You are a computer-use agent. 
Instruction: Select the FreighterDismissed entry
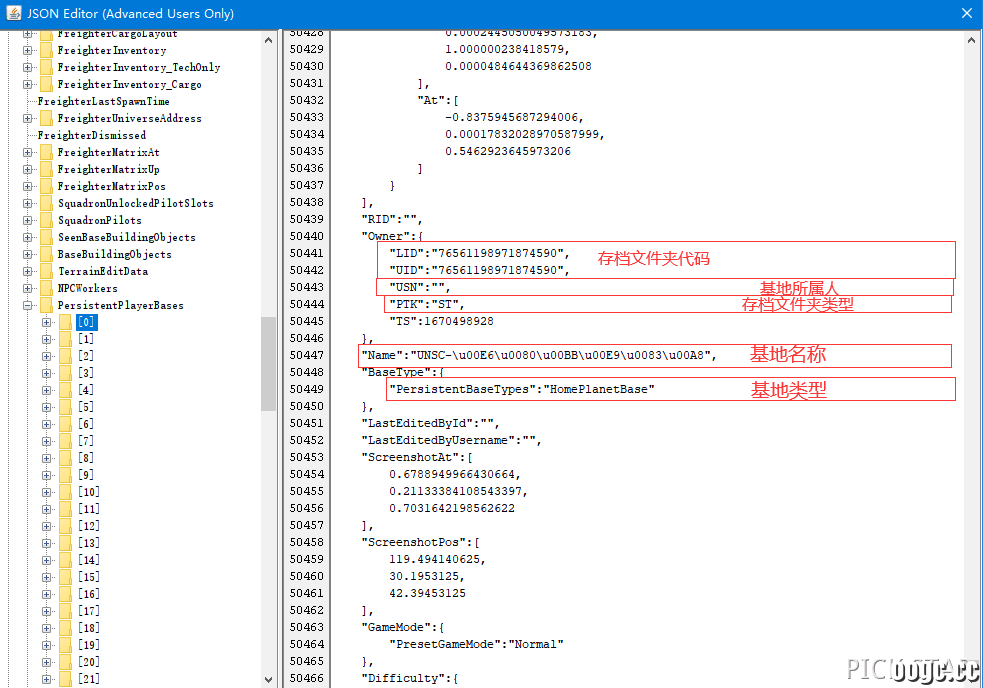92,135
